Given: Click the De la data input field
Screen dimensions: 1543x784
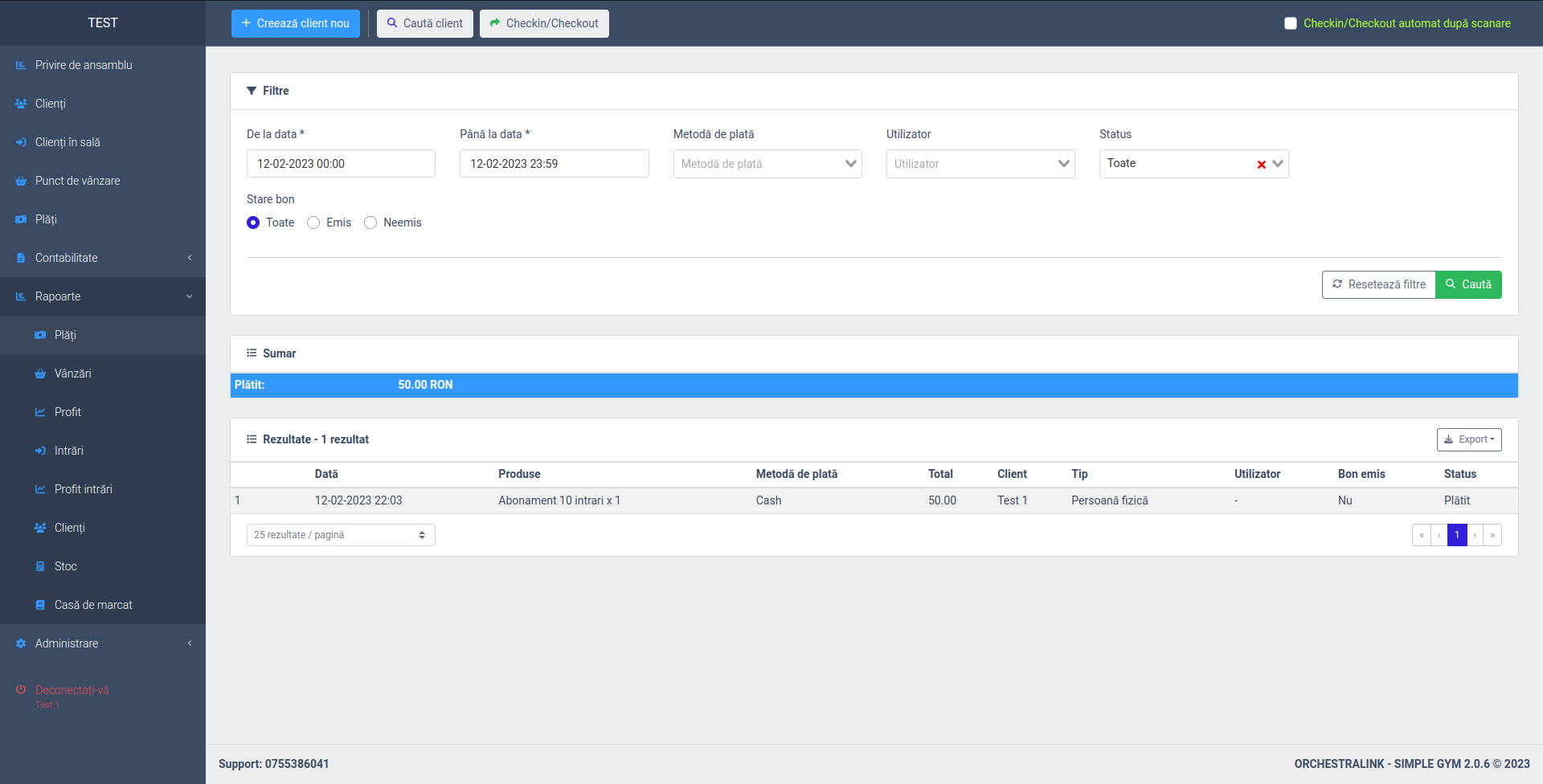Looking at the screenshot, I should pyautogui.click(x=341, y=164).
